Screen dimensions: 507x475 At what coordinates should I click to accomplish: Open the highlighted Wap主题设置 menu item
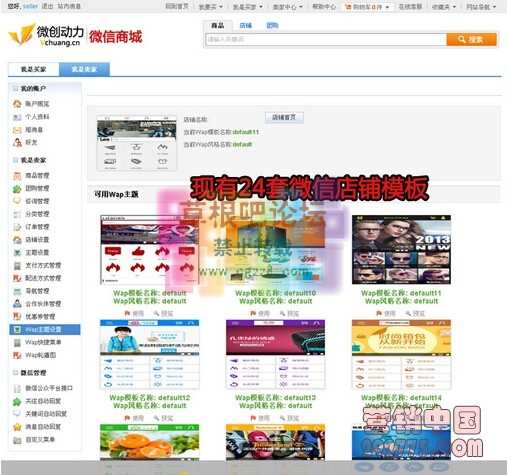[45, 330]
